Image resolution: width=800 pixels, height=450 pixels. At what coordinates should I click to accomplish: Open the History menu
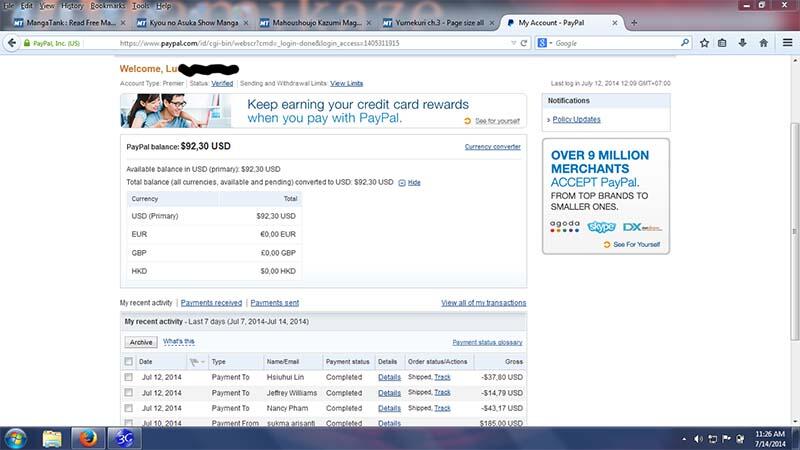point(72,6)
